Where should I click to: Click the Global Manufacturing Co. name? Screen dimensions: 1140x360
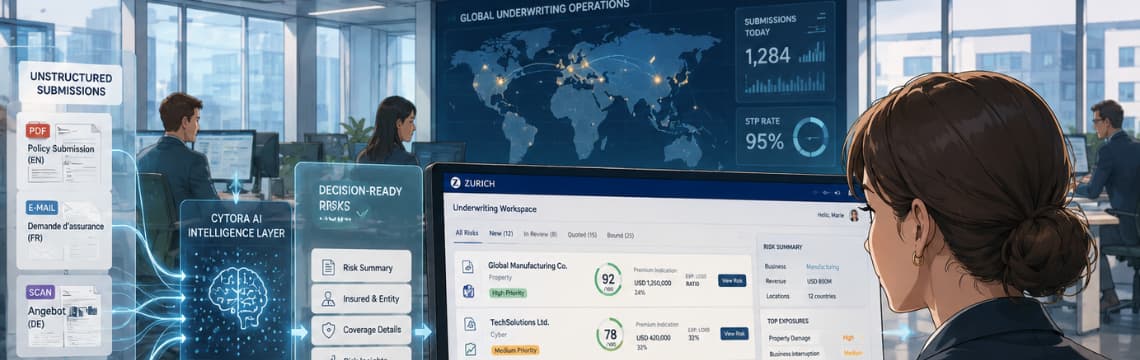click(527, 265)
